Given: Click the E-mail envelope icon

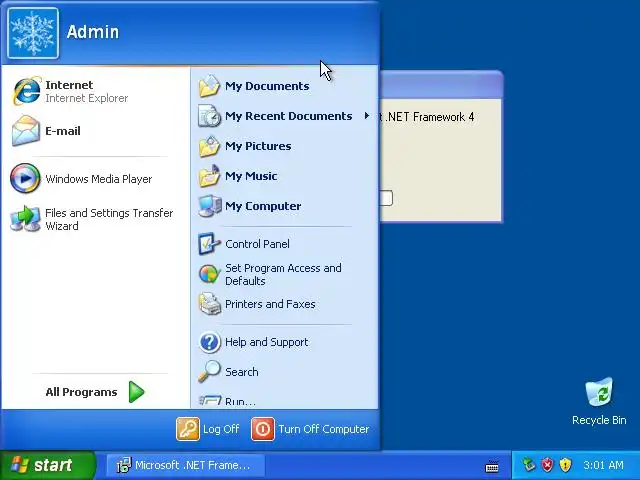Looking at the screenshot, I should [26, 131].
